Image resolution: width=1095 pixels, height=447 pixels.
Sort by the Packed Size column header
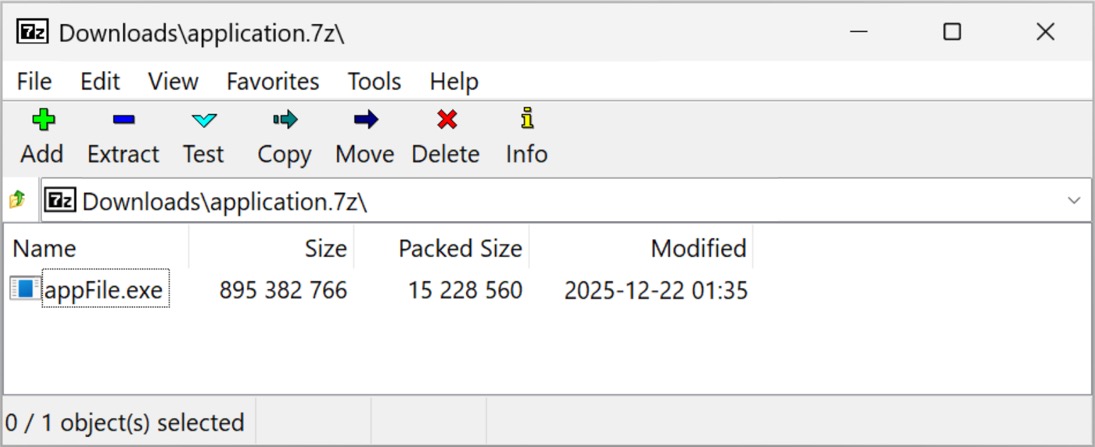pos(460,248)
